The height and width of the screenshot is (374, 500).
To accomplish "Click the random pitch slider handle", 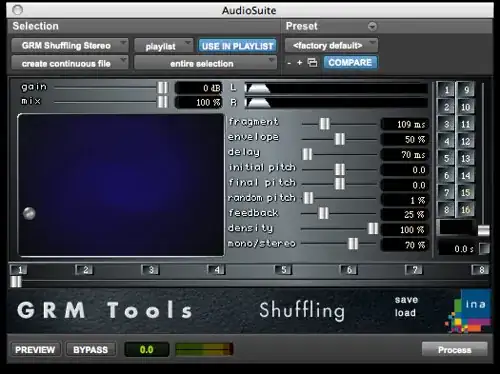I will (308, 198).
